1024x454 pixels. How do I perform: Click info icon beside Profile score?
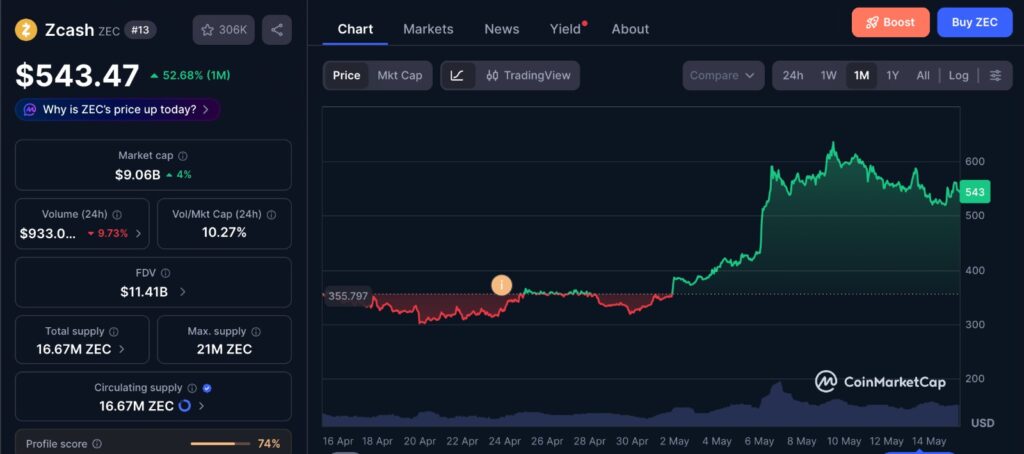(x=97, y=444)
